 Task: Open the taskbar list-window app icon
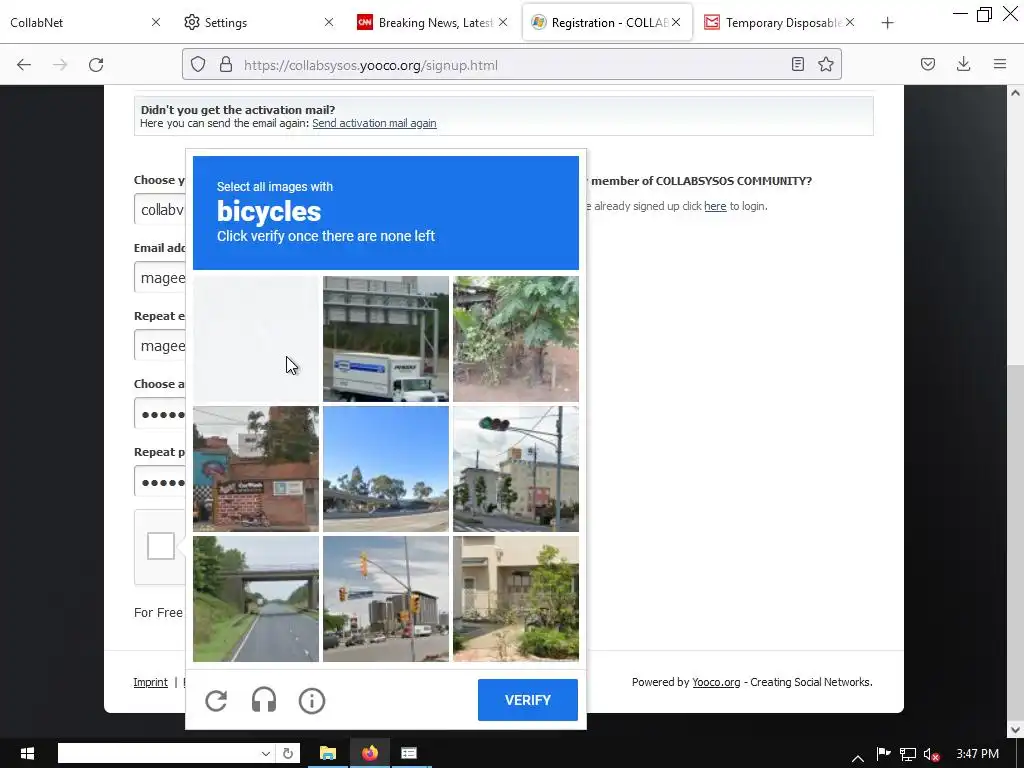409,754
